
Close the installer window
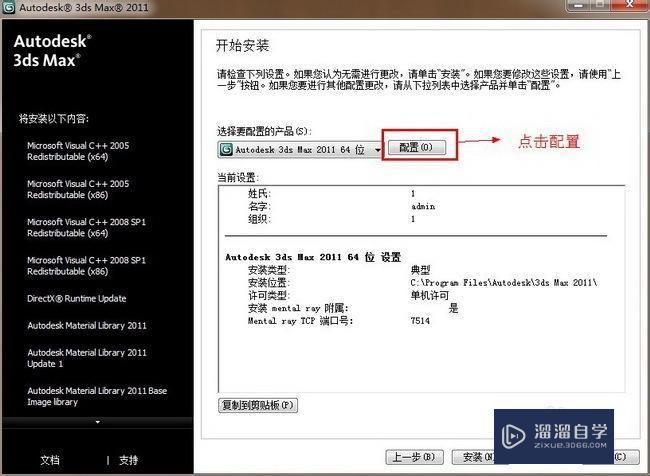point(630,5)
